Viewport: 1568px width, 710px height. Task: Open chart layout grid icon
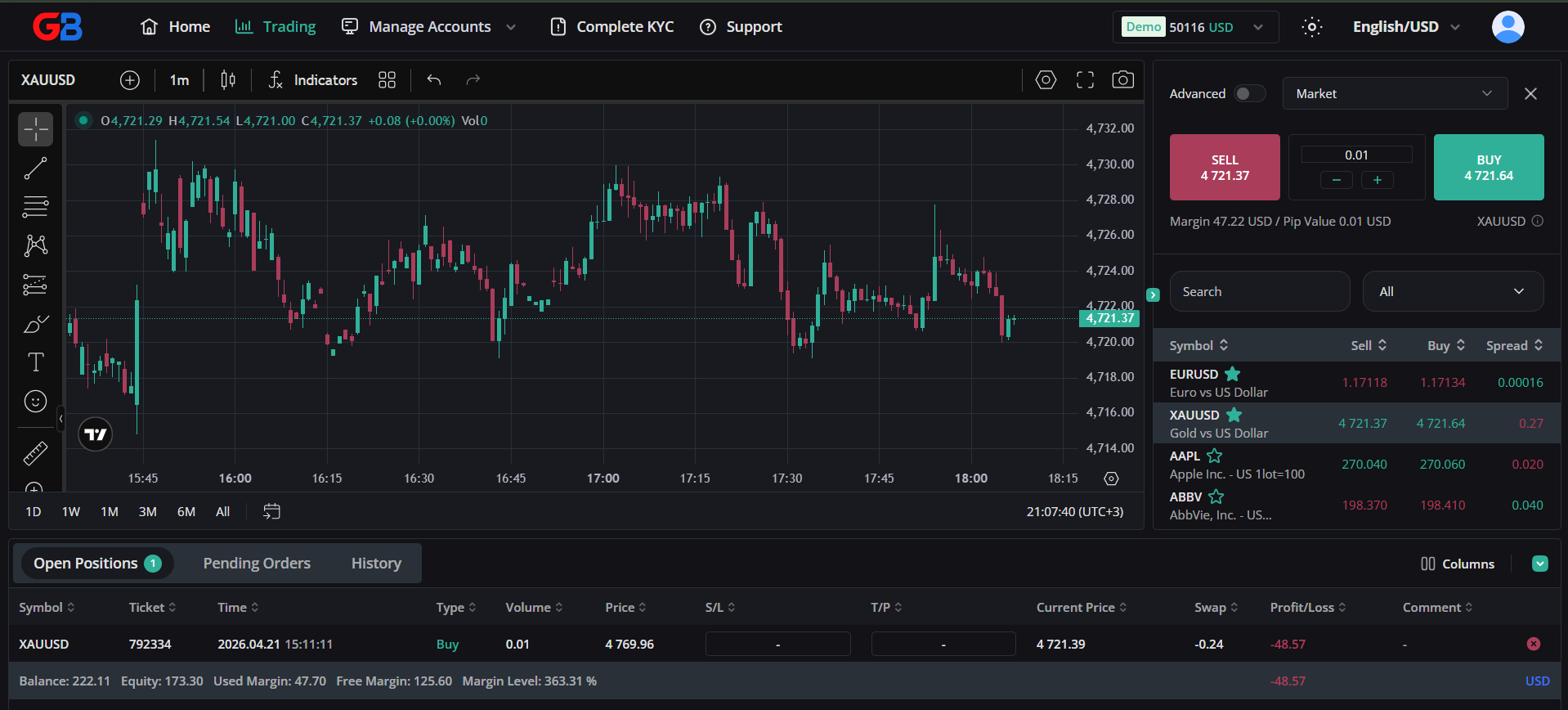point(387,80)
